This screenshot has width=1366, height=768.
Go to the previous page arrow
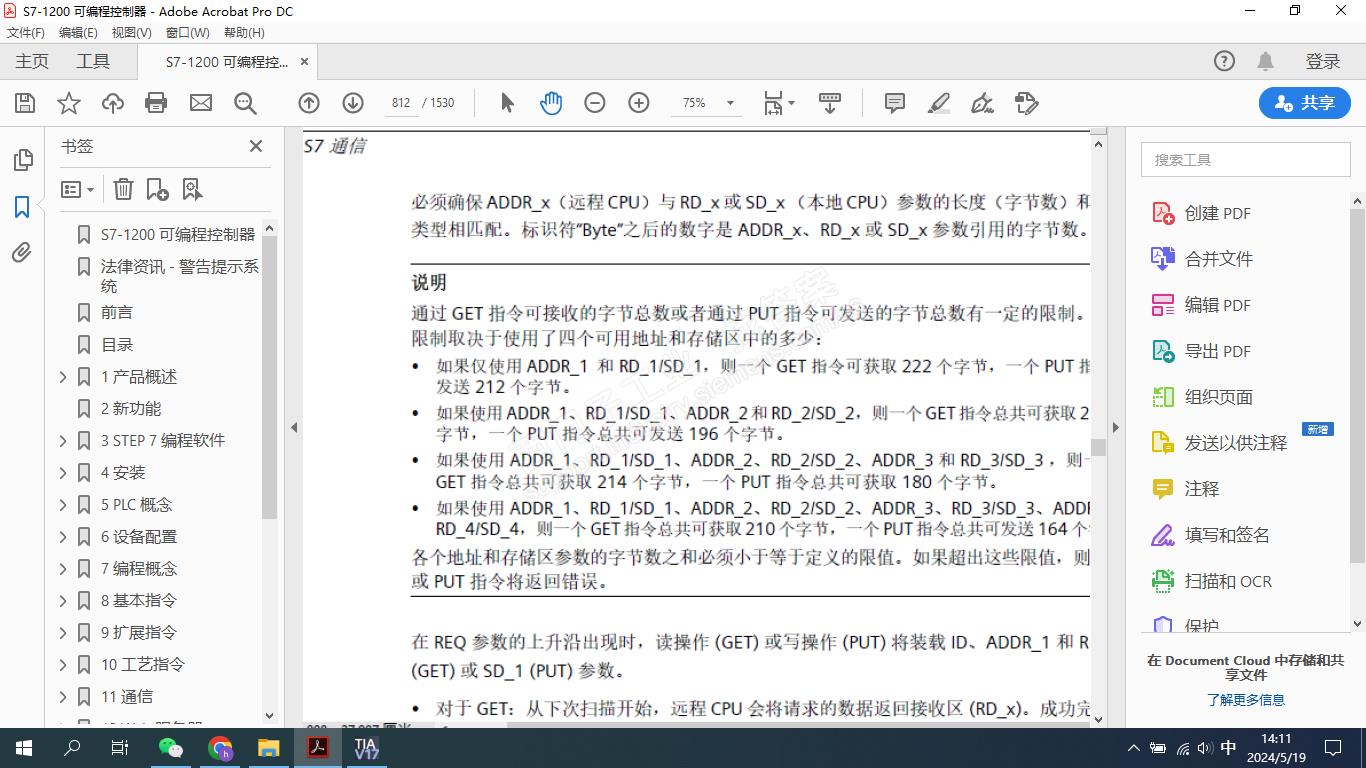point(309,103)
